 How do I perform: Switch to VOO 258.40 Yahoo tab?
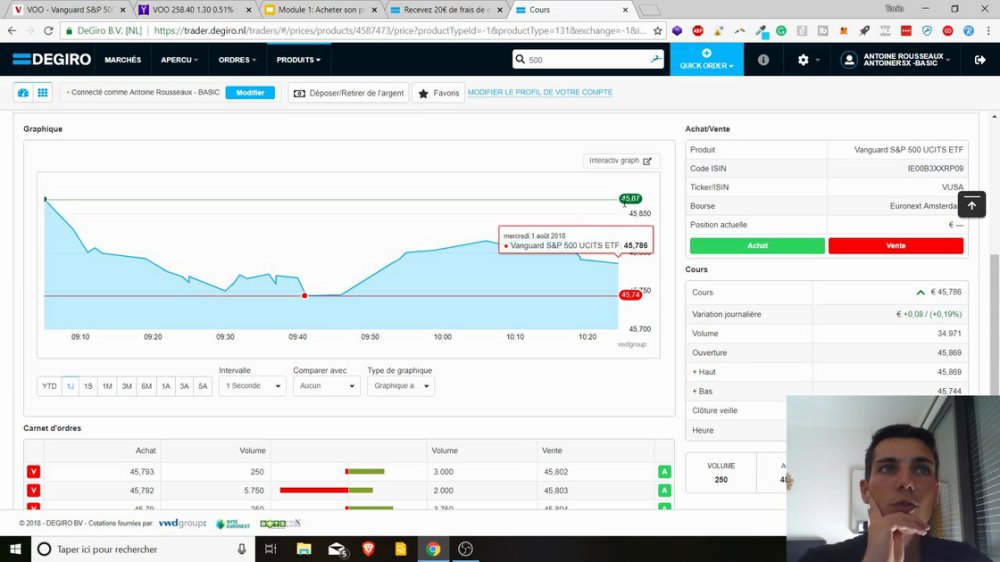click(193, 10)
